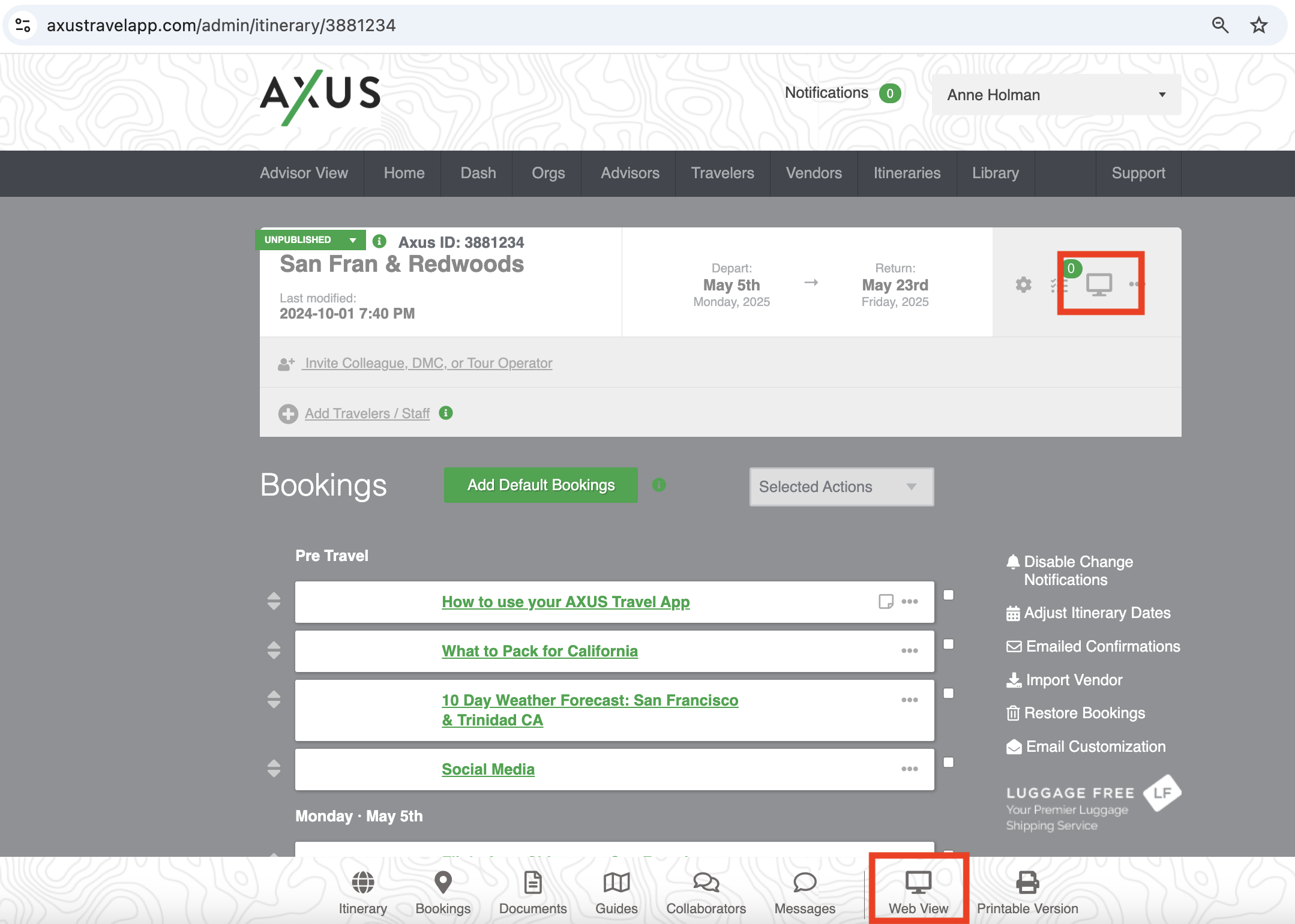Open Library in navigation bar

996,173
